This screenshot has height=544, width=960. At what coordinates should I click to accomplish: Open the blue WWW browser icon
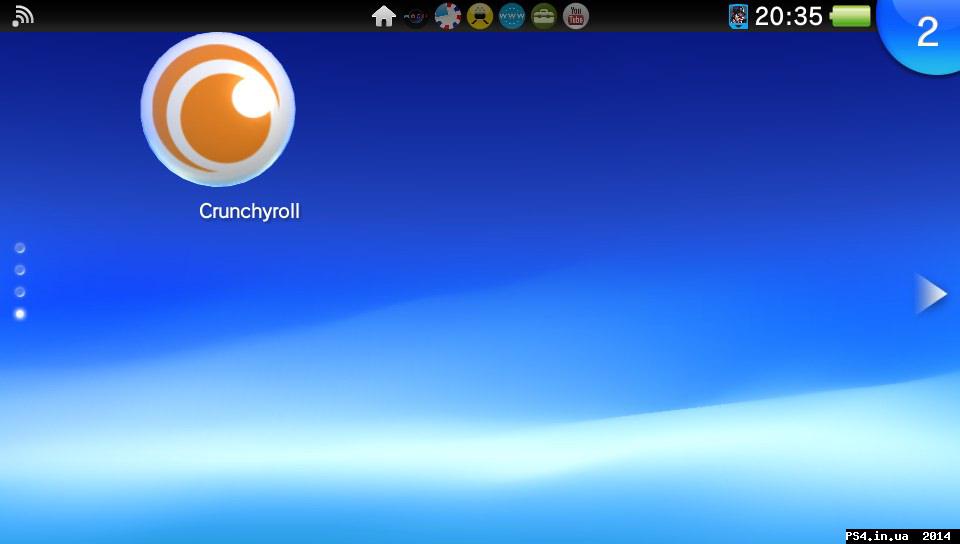coord(512,17)
